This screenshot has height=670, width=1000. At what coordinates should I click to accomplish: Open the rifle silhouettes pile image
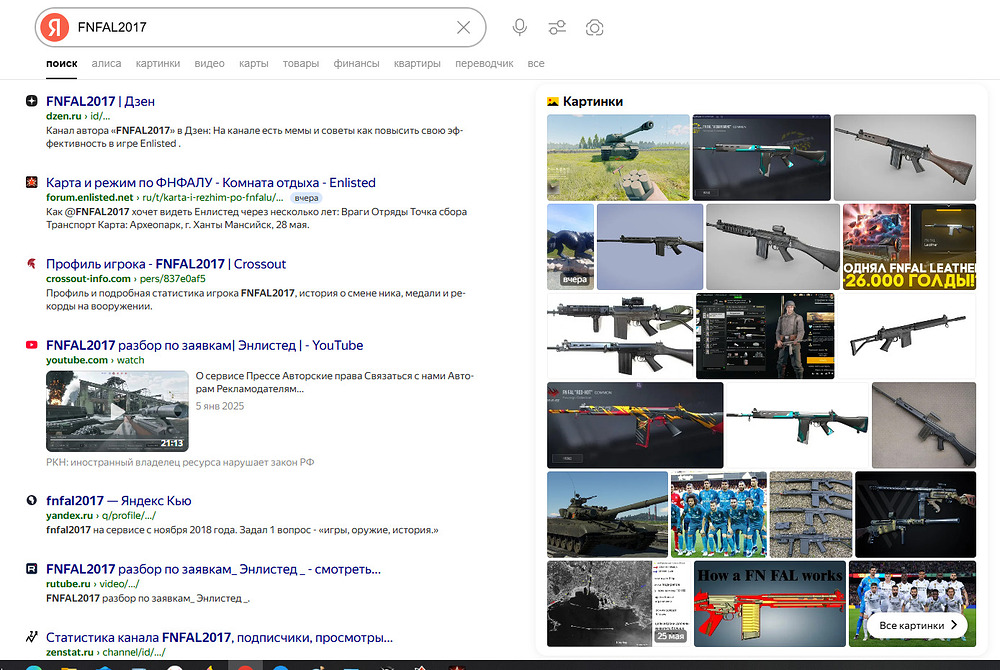coord(811,514)
